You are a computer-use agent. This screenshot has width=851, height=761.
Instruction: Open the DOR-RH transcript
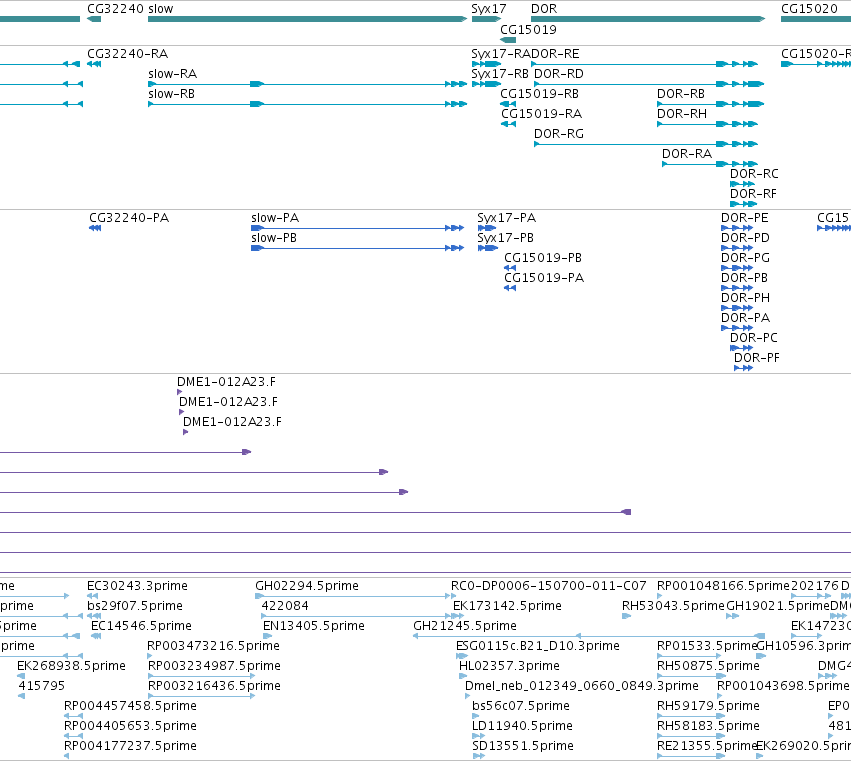pos(707,124)
